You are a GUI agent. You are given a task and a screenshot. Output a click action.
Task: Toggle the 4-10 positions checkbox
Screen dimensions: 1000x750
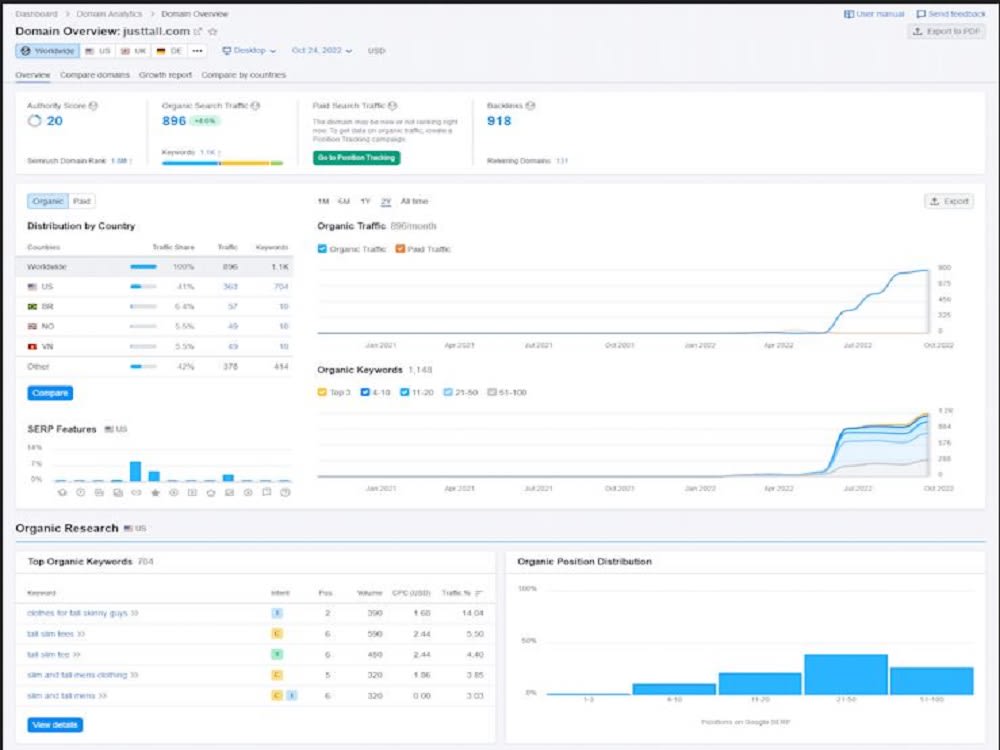(x=365, y=392)
